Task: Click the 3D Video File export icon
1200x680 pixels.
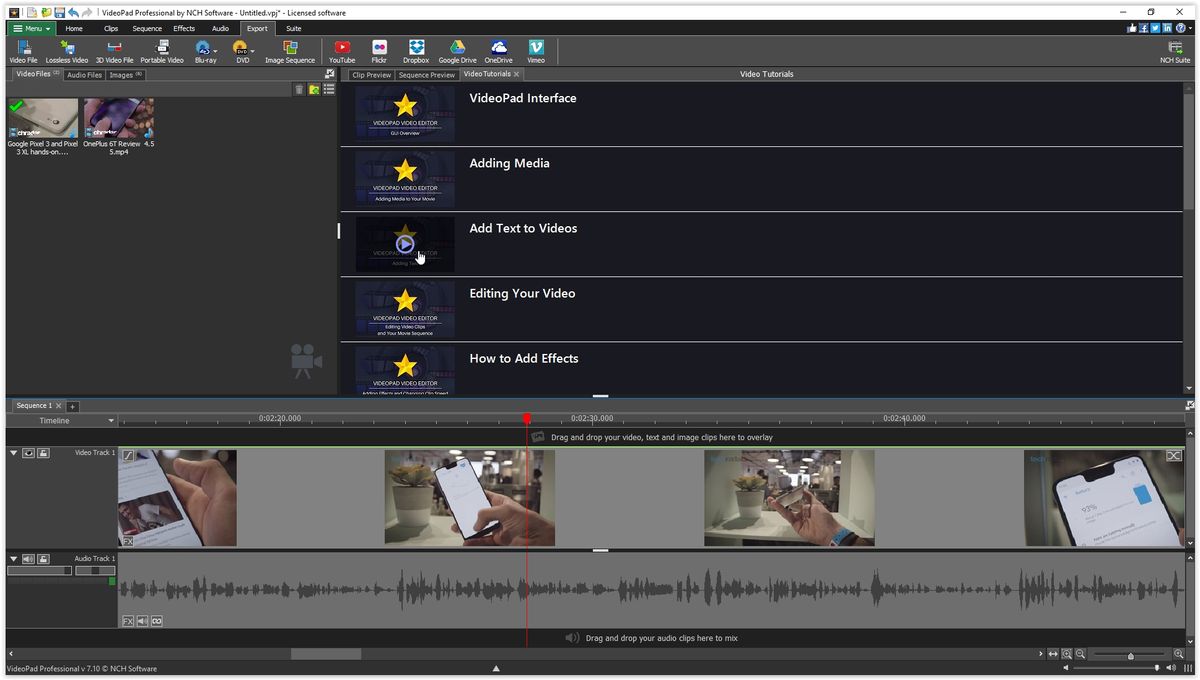Action: click(x=114, y=48)
